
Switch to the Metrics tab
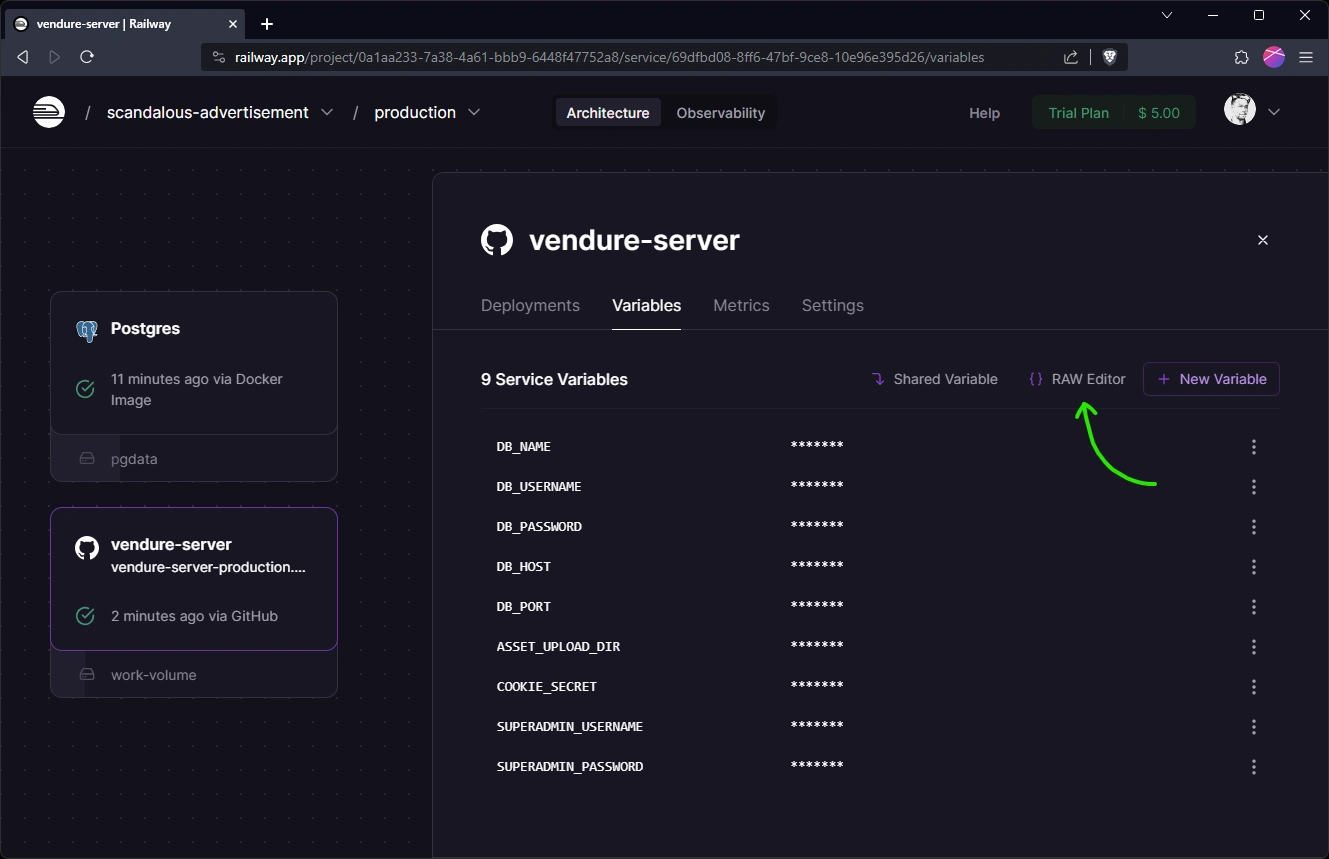pos(741,305)
